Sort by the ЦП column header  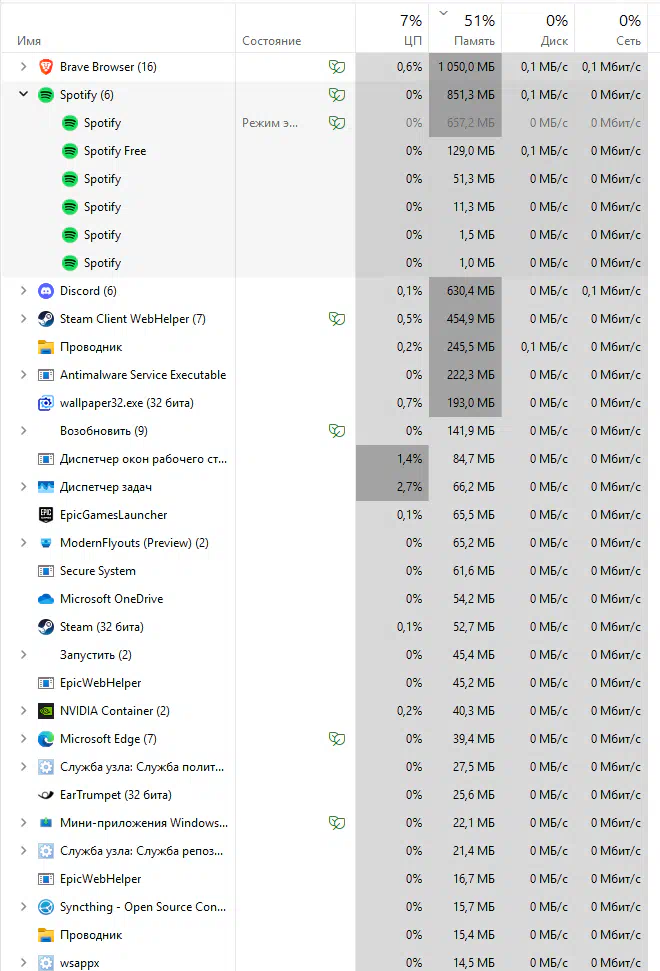point(392,28)
